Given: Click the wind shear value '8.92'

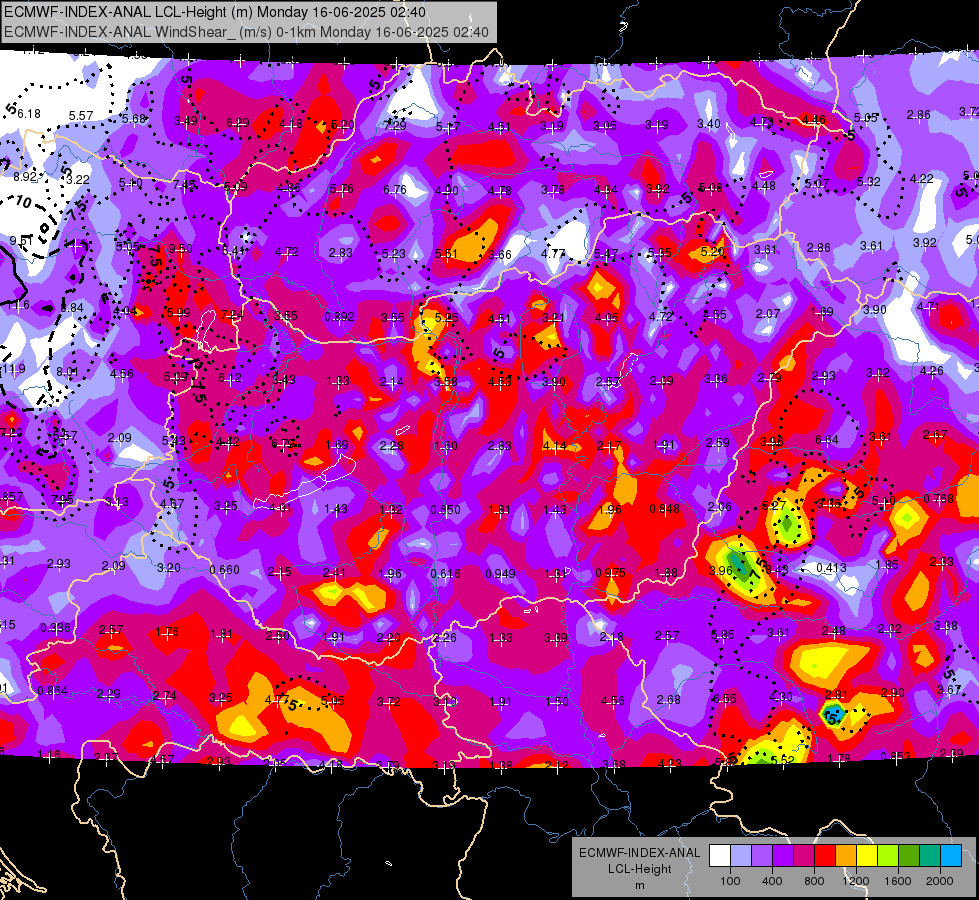Looking at the screenshot, I should coord(25,177).
